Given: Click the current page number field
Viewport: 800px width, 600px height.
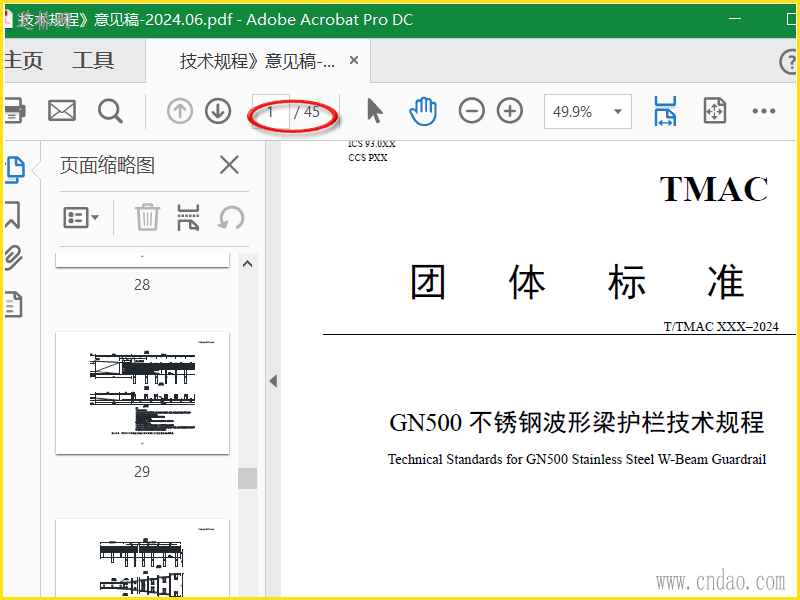Looking at the screenshot, I should [270, 112].
